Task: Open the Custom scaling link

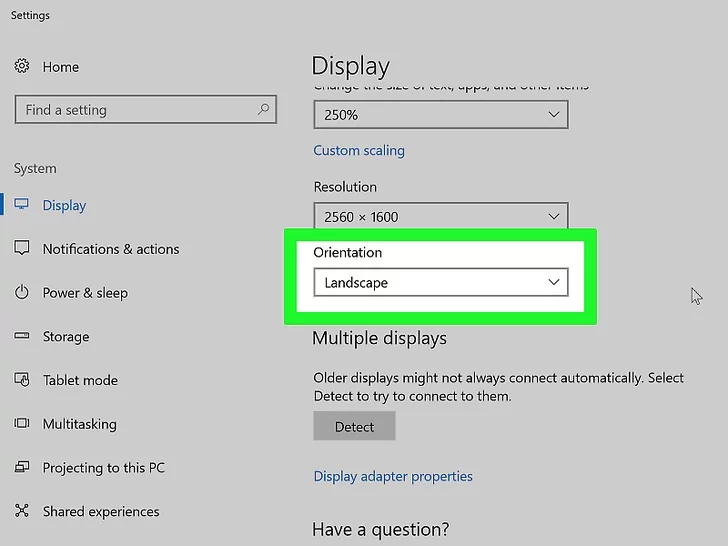Action: pyautogui.click(x=359, y=151)
